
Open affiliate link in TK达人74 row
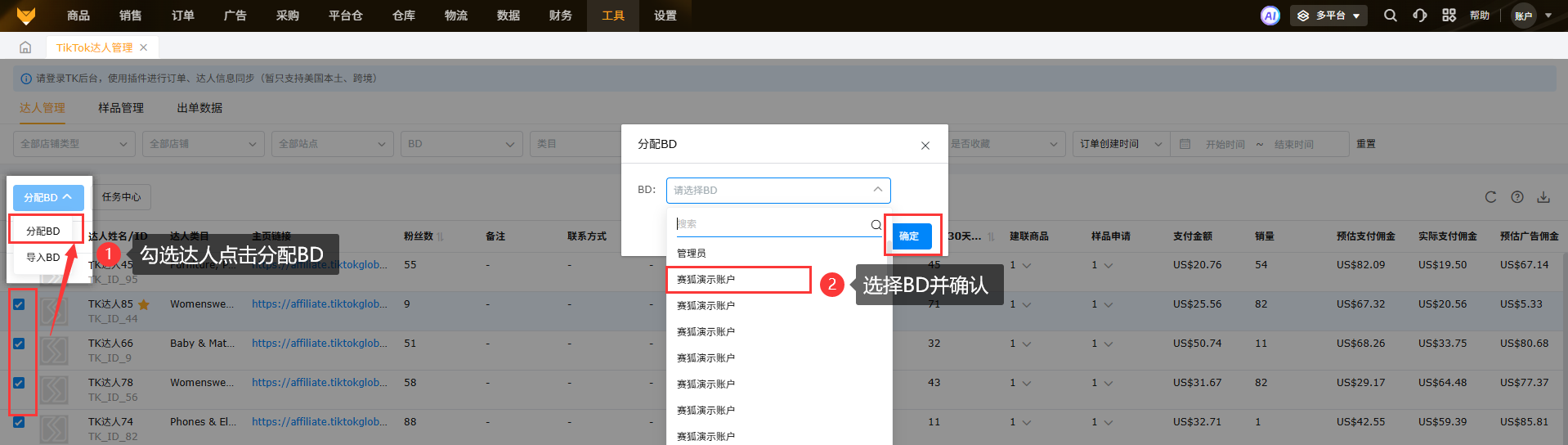coord(320,422)
